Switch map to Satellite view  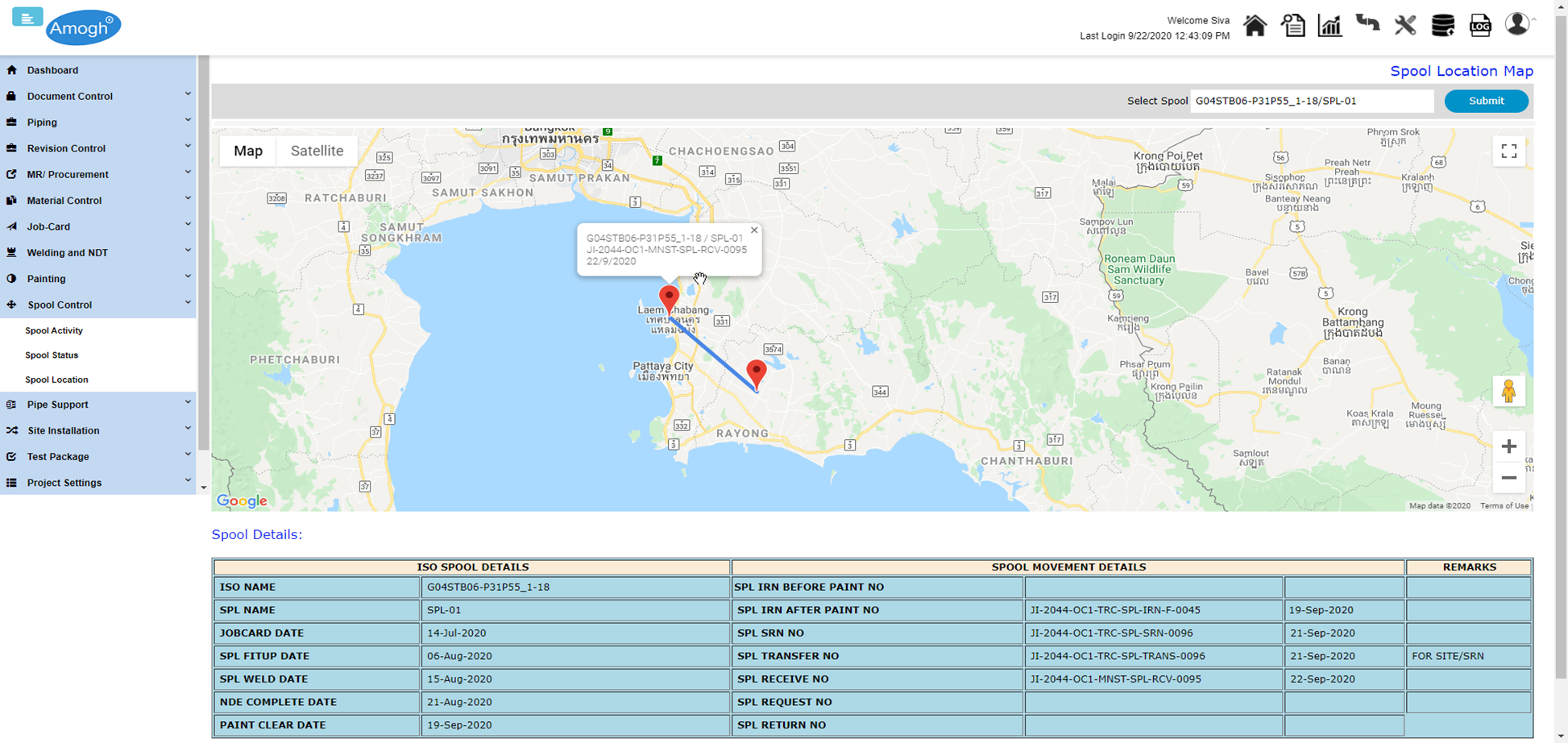point(317,151)
